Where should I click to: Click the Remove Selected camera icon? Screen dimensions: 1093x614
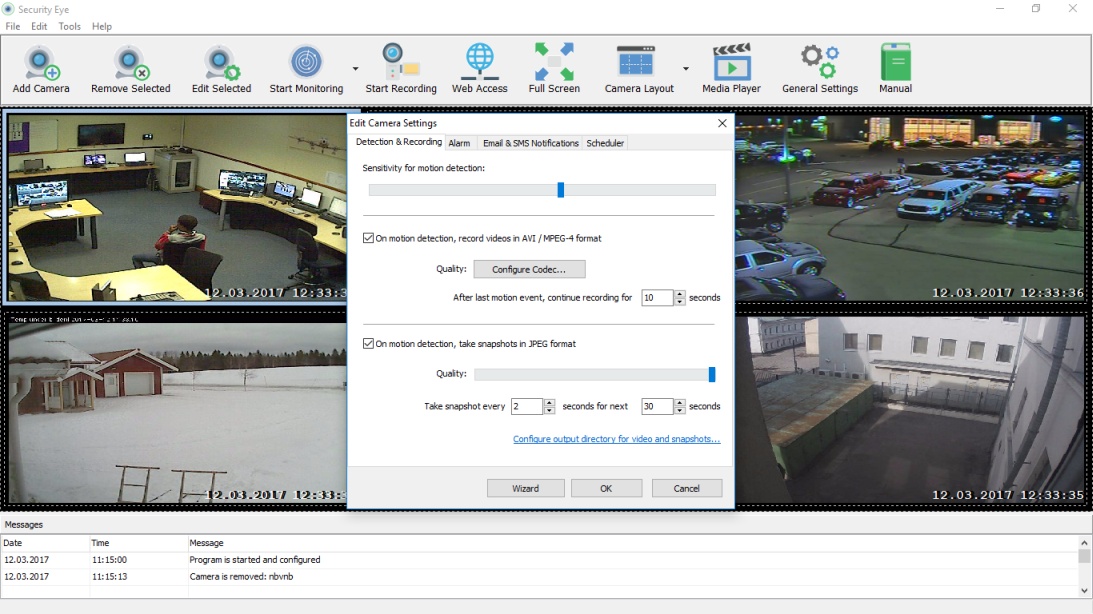tap(130, 63)
